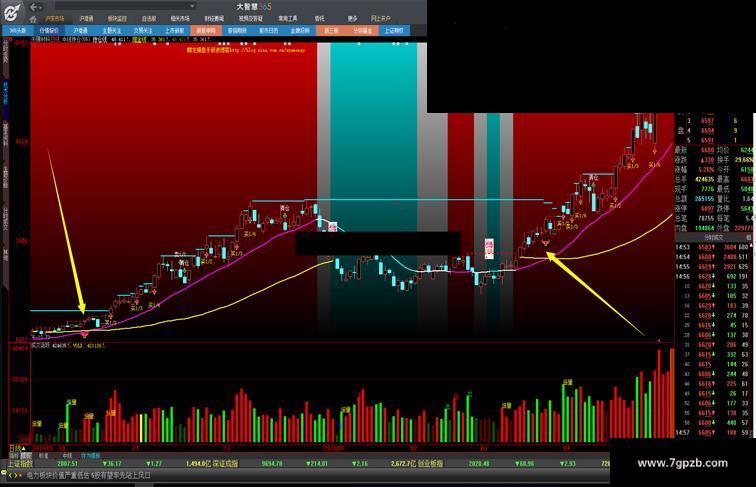Go back with the back arrow

coord(35,7)
